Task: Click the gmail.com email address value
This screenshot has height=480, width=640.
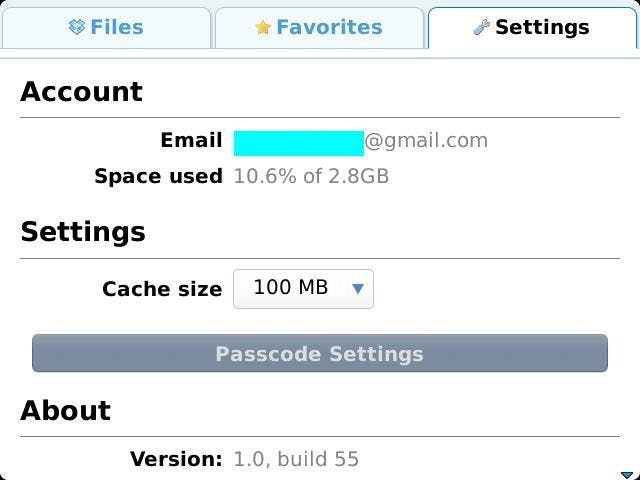Action: point(426,141)
